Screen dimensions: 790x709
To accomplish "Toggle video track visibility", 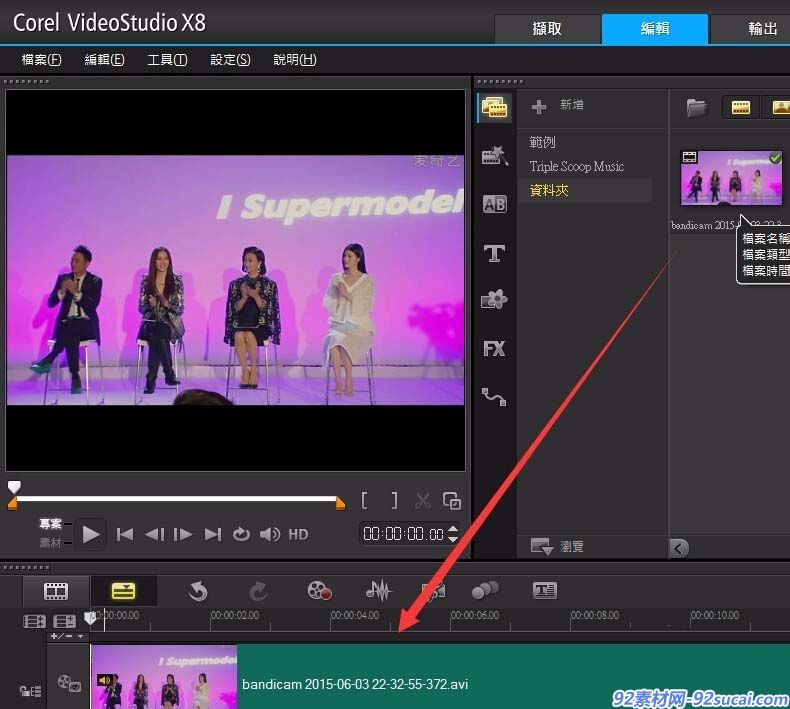I will tap(69, 683).
